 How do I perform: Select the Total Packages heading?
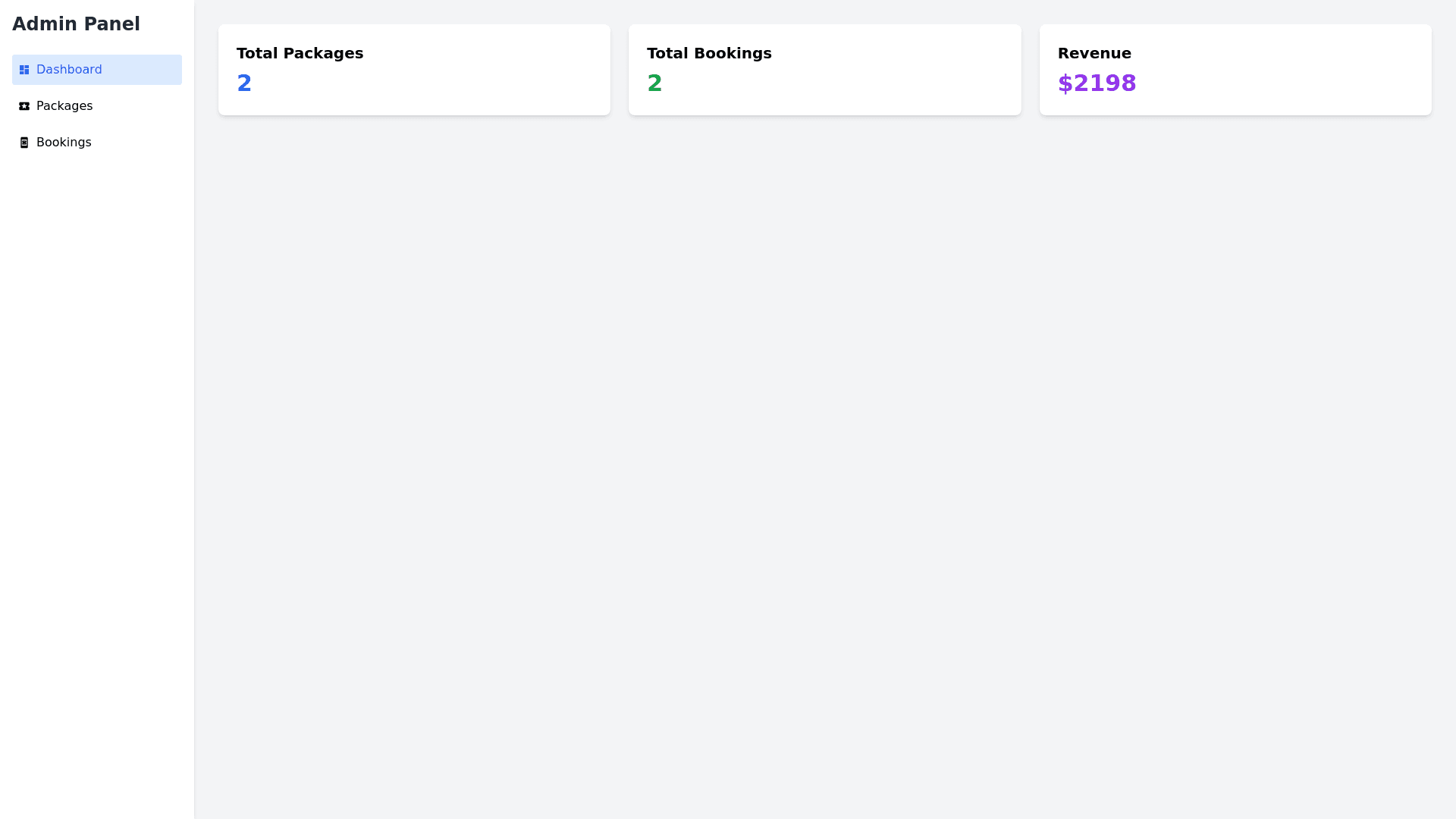coord(300,53)
